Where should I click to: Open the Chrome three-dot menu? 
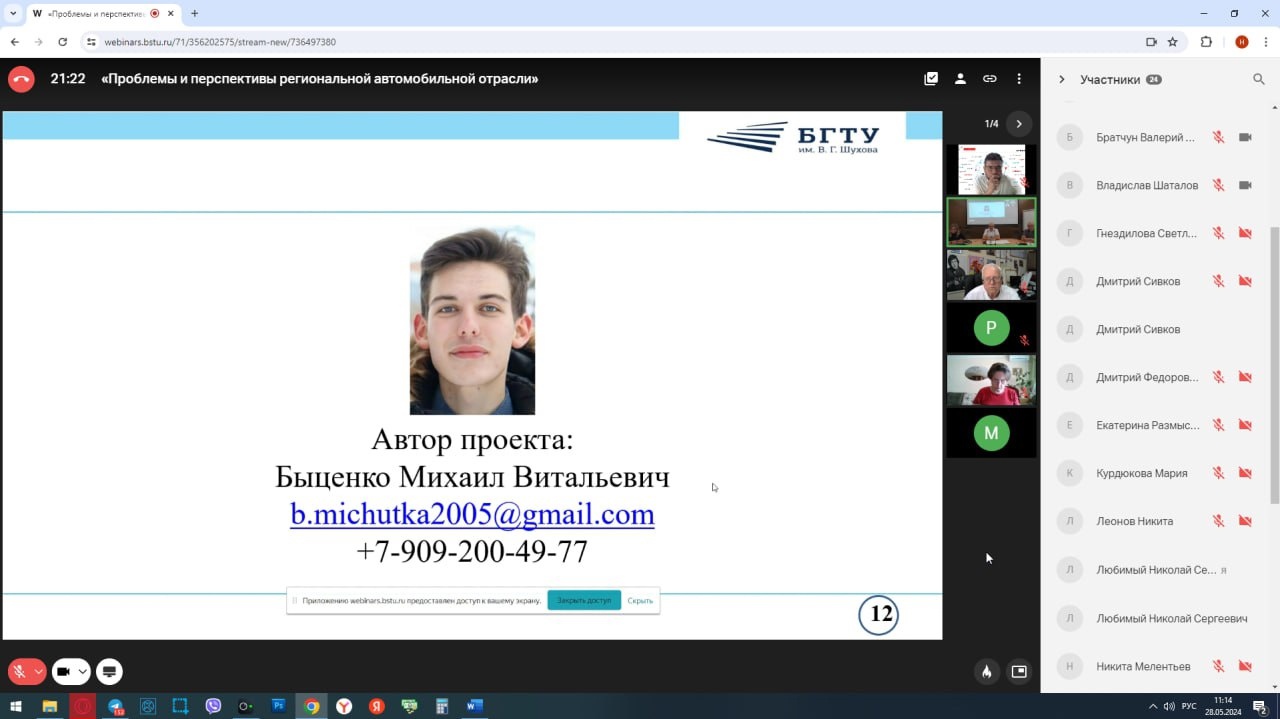click(x=1264, y=42)
